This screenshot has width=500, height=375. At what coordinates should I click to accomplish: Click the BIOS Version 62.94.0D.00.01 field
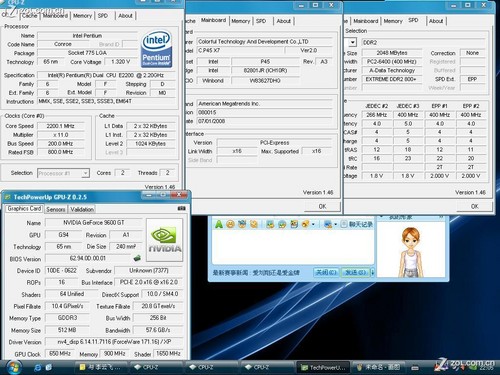(x=88, y=258)
